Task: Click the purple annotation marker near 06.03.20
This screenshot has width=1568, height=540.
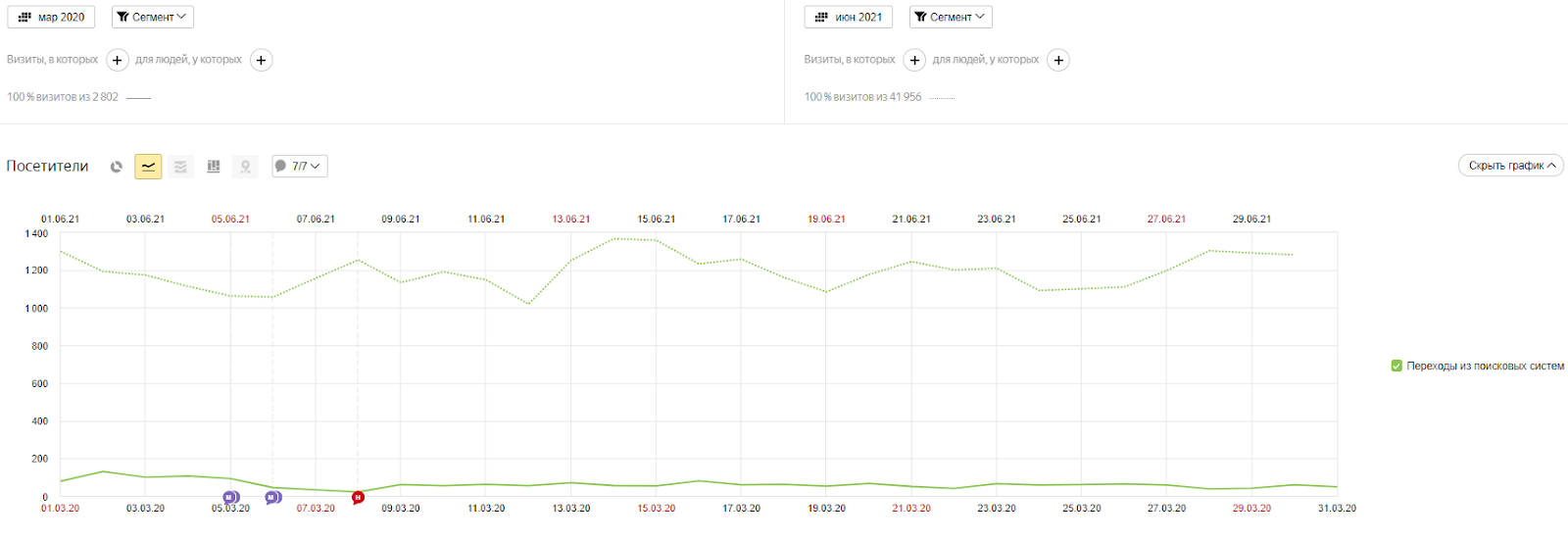Action: [x=273, y=498]
